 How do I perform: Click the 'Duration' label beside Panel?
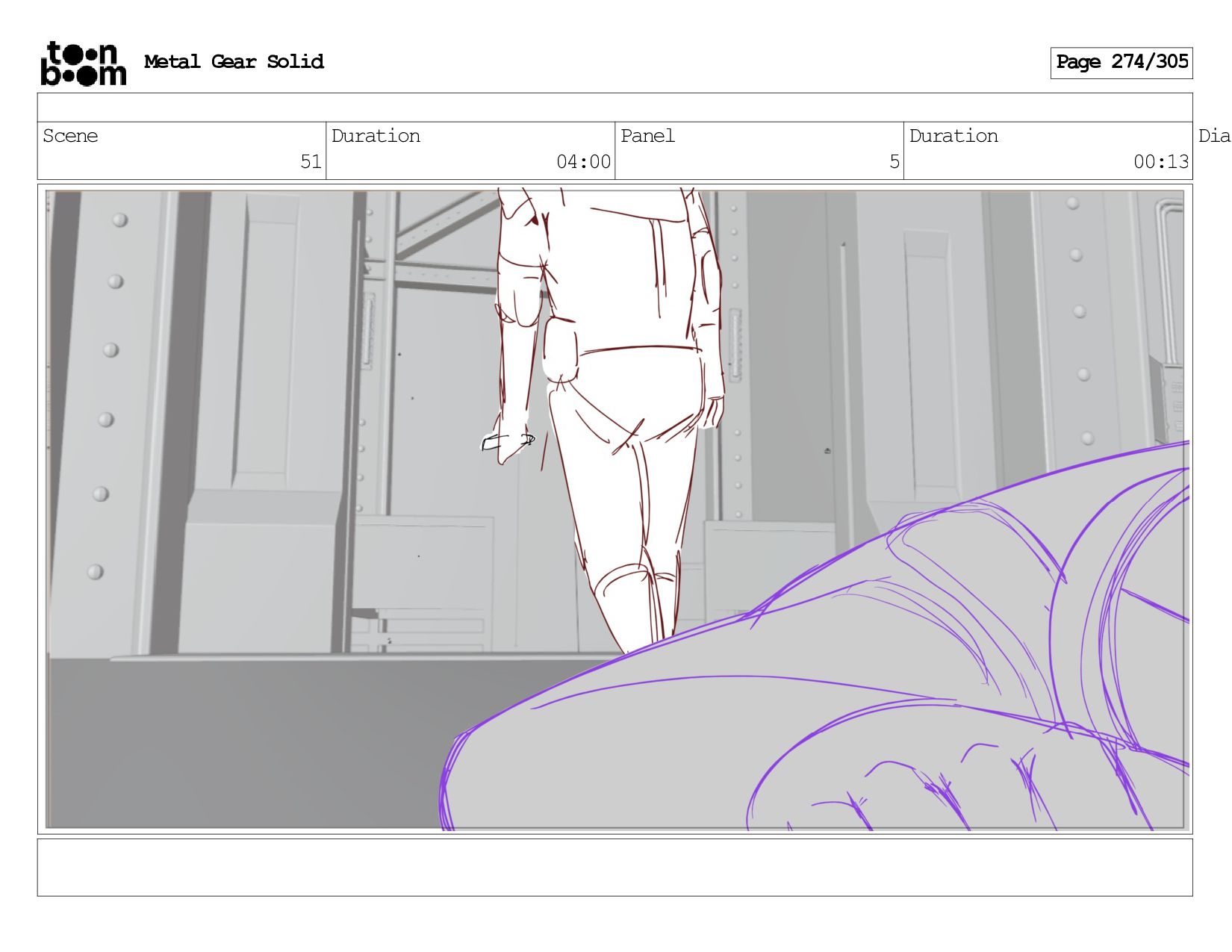click(x=953, y=136)
